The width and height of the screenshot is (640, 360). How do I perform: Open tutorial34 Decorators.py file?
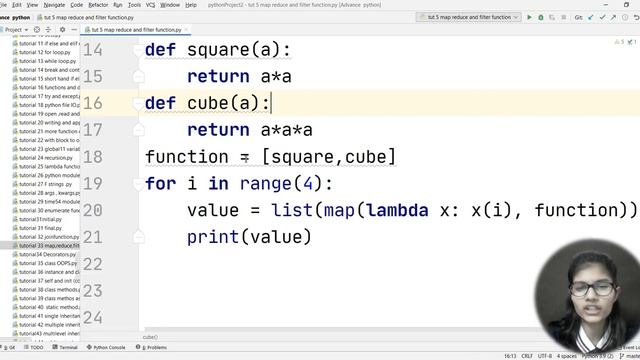tap(44, 254)
